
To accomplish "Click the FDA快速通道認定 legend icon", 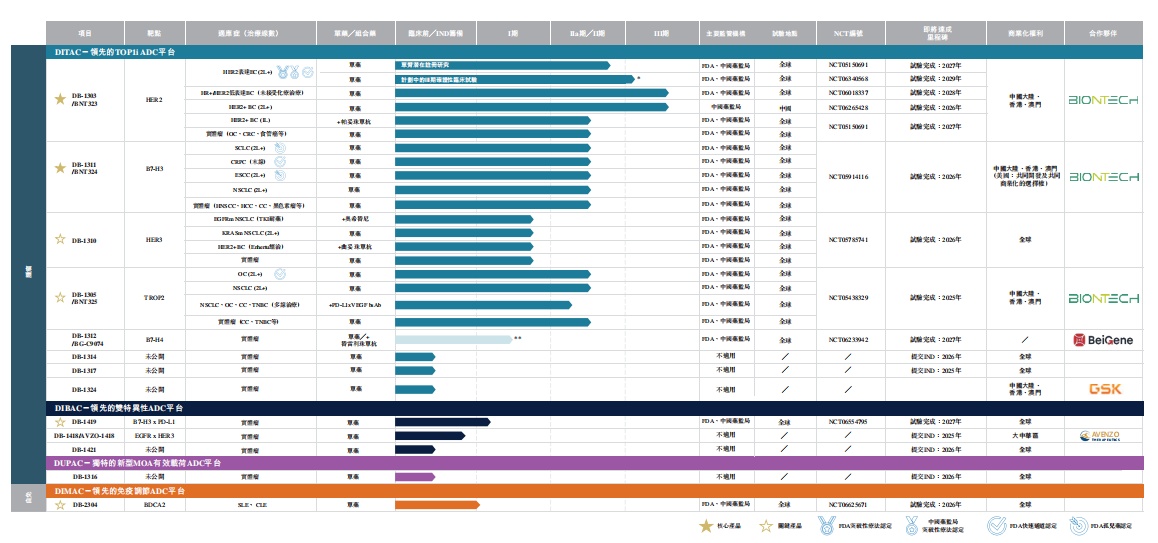I will tap(995, 526).
